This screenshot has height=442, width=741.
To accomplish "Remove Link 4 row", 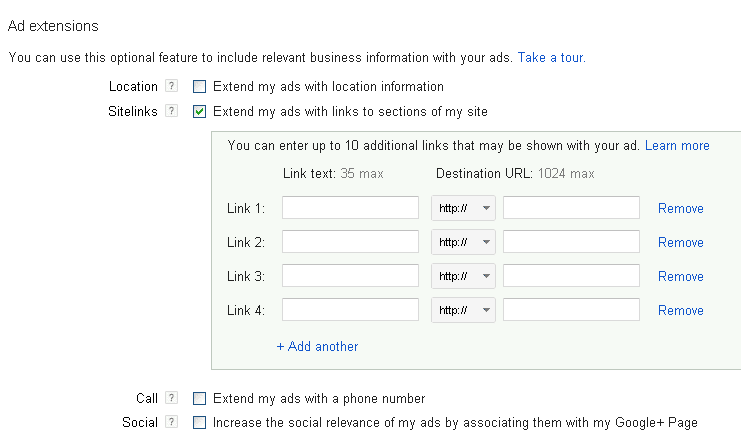I will (x=681, y=311).
